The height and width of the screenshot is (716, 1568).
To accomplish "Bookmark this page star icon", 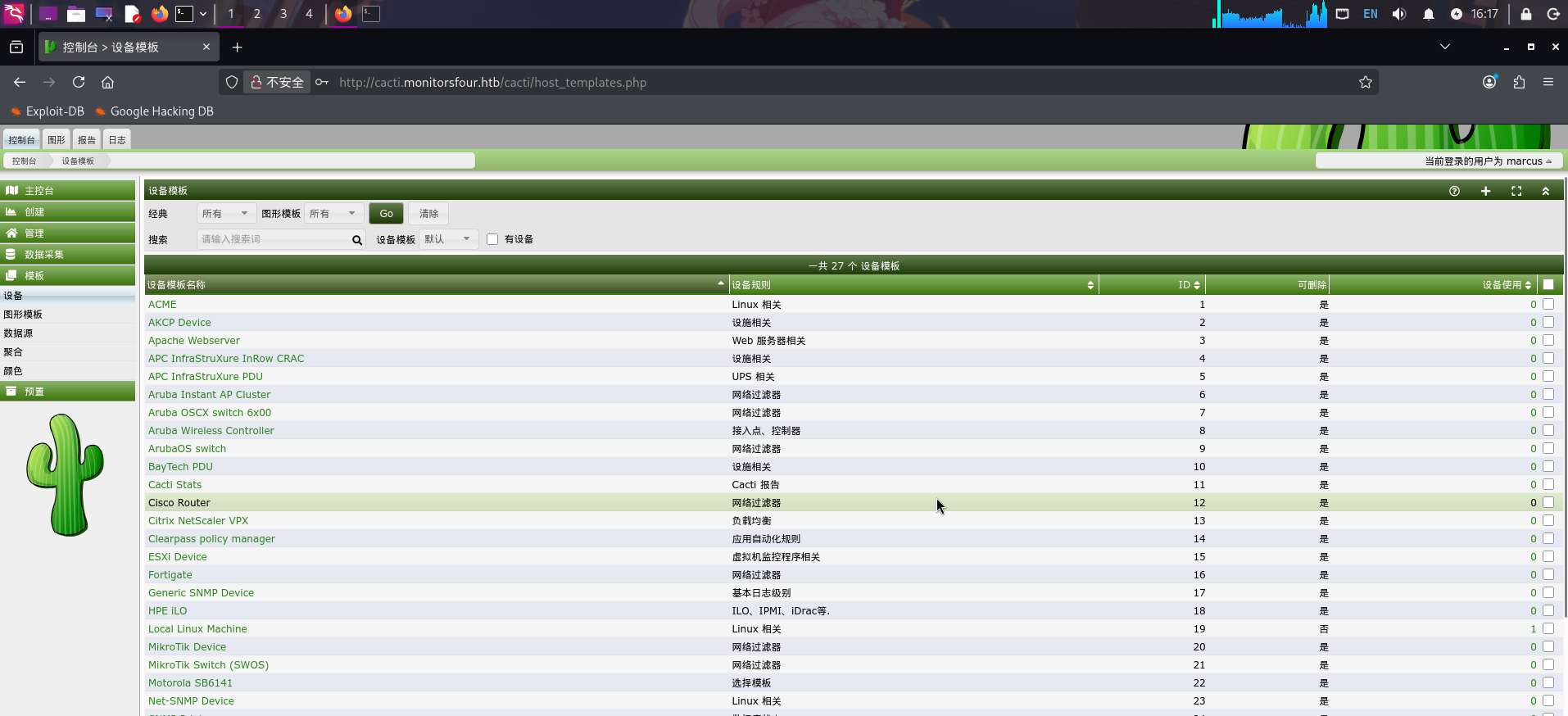I will [1366, 82].
